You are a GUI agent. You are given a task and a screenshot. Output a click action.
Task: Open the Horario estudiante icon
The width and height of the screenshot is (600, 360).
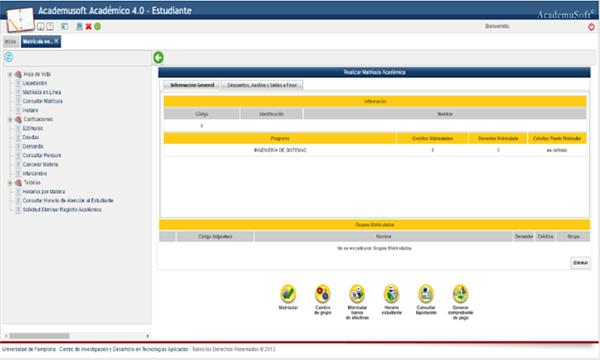pos(391,294)
